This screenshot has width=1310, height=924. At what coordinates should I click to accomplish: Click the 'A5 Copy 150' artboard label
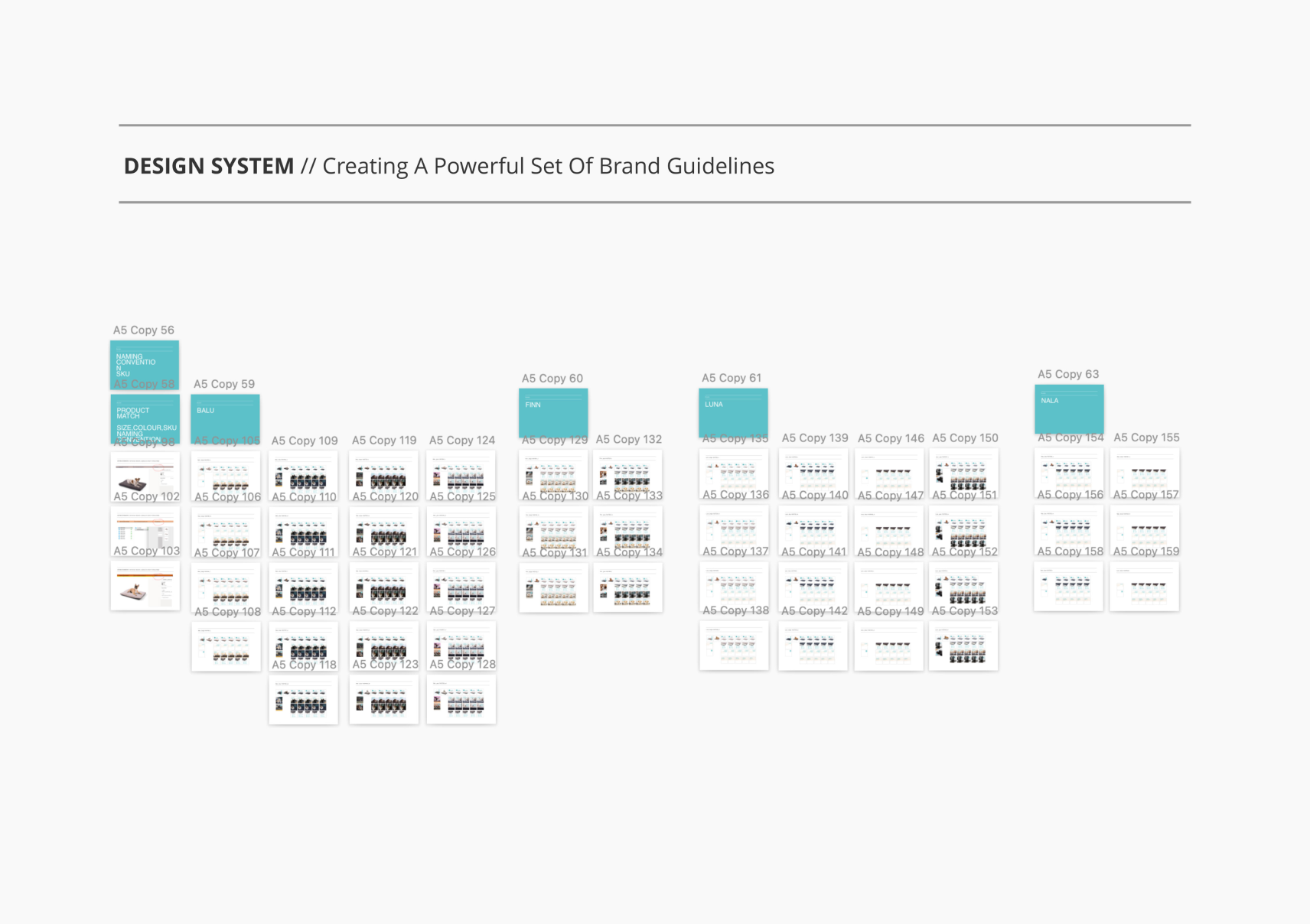pyautogui.click(x=965, y=438)
